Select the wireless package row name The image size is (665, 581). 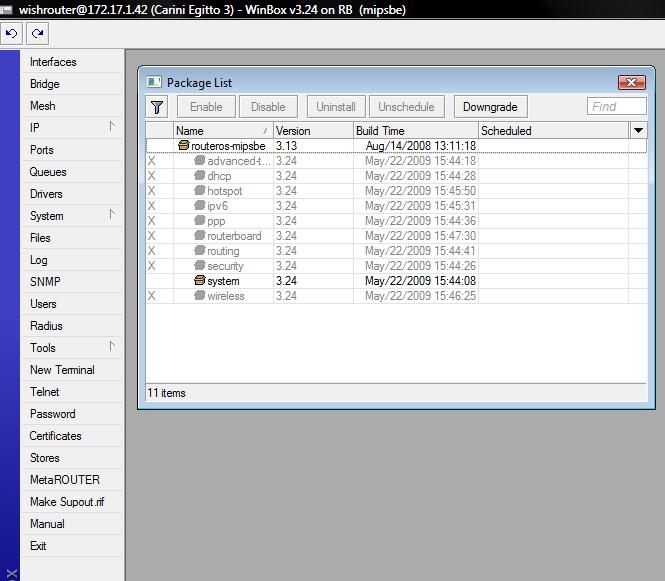pos(226,296)
